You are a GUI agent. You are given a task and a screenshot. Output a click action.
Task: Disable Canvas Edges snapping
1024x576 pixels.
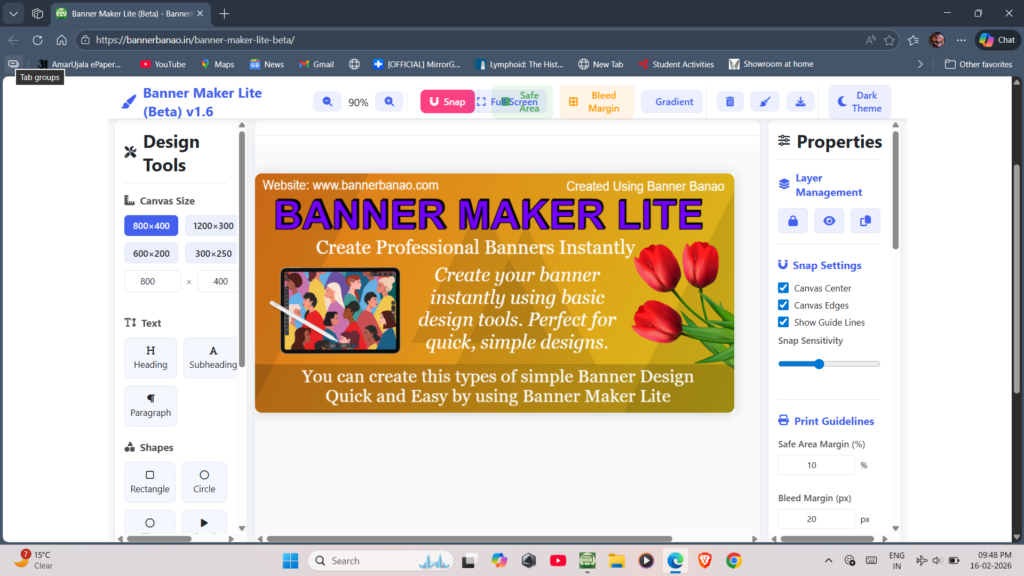pos(784,305)
